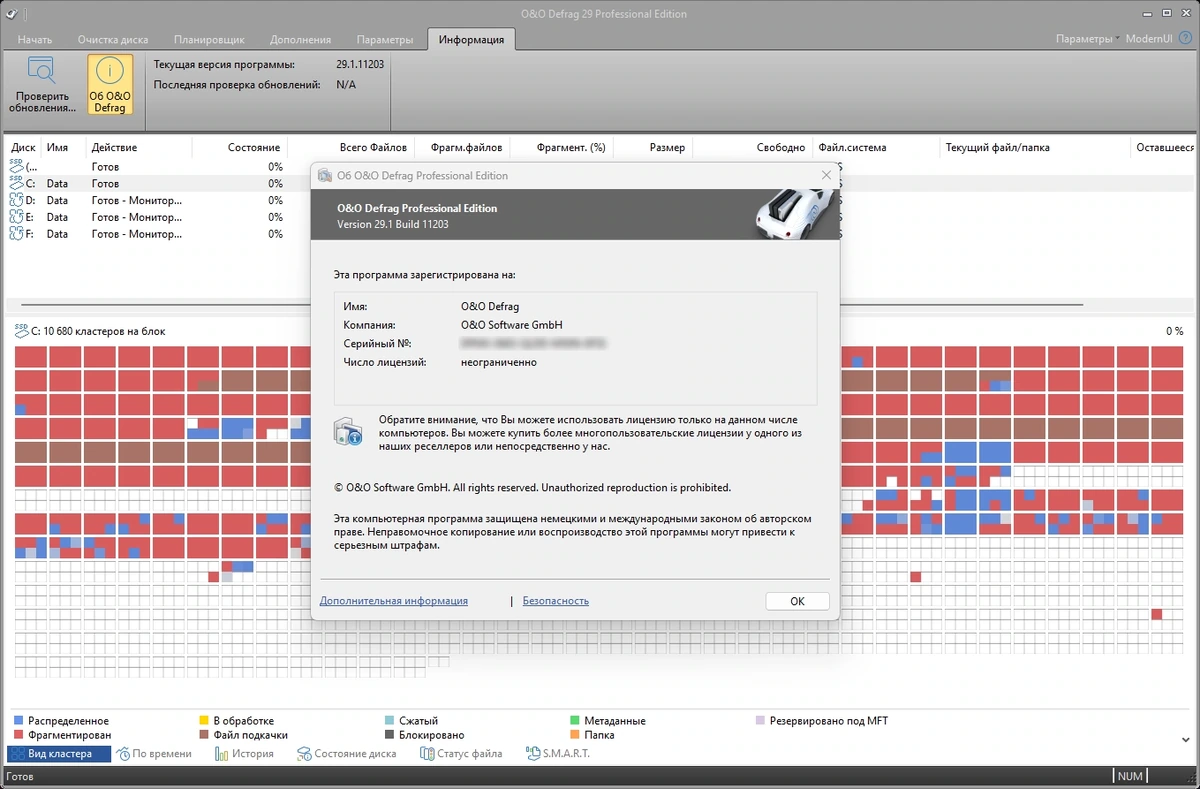The height and width of the screenshot is (789, 1200).
Task: Click the license info icon in dialog
Action: click(x=347, y=432)
